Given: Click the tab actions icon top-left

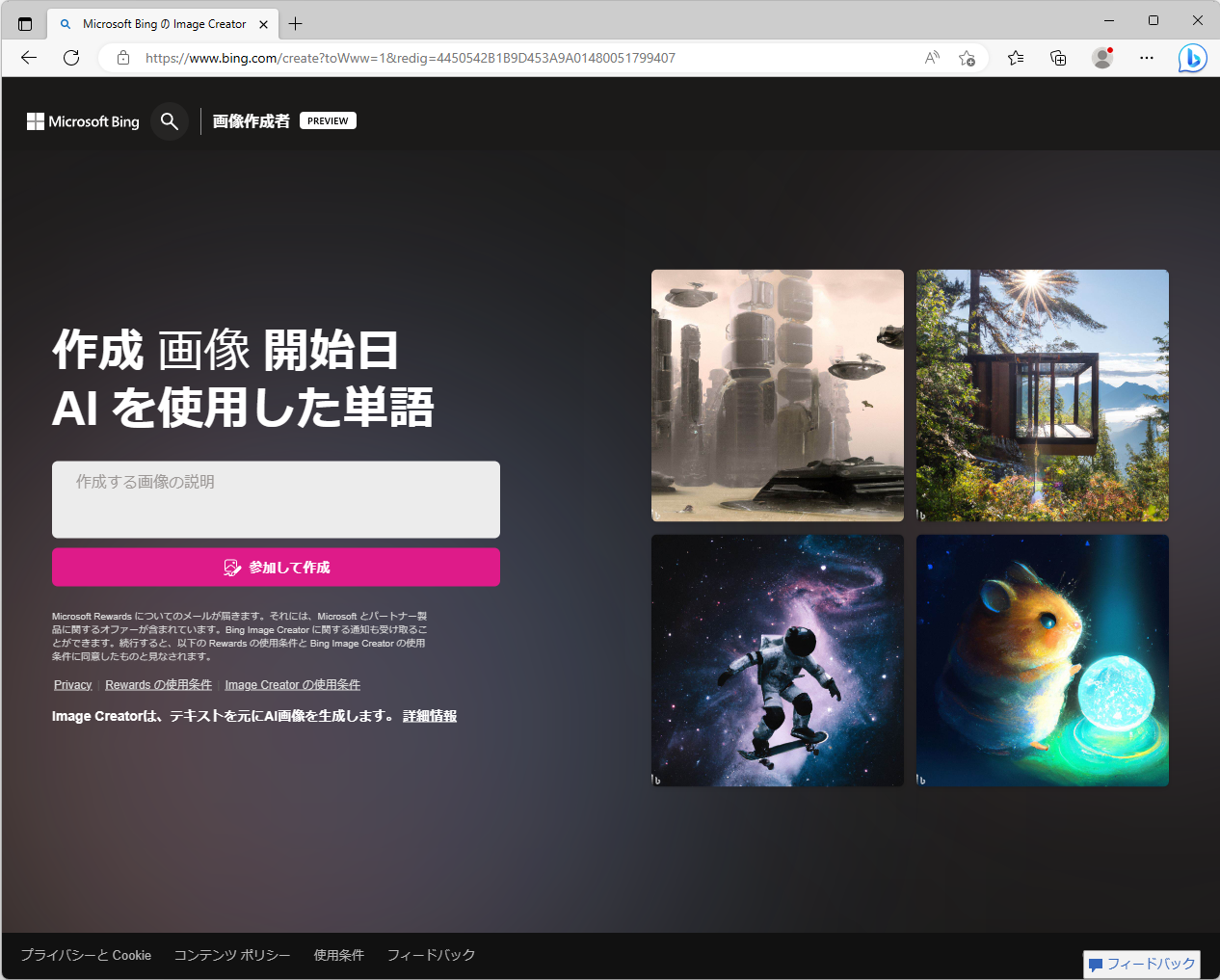Looking at the screenshot, I should (24, 23).
